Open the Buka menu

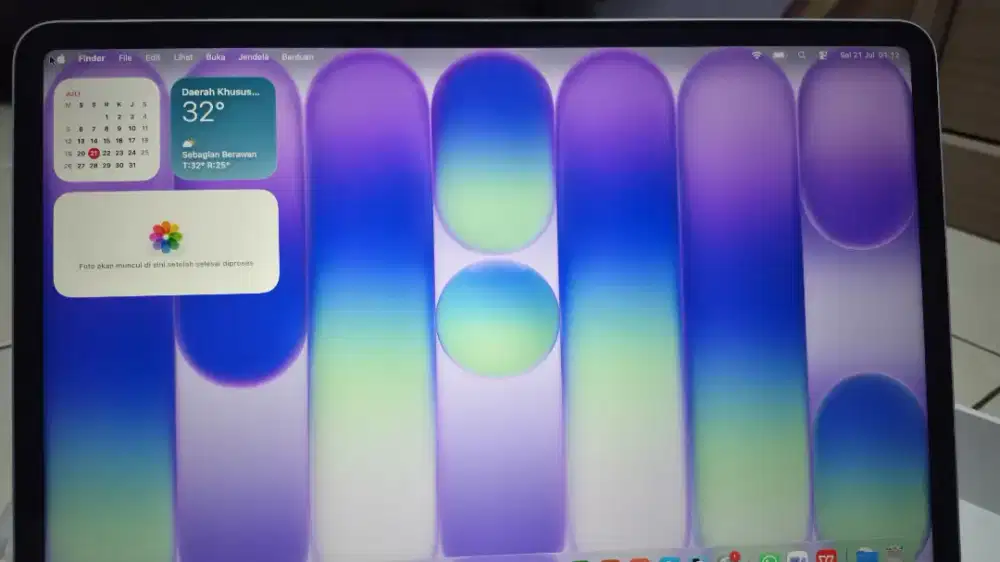click(216, 57)
